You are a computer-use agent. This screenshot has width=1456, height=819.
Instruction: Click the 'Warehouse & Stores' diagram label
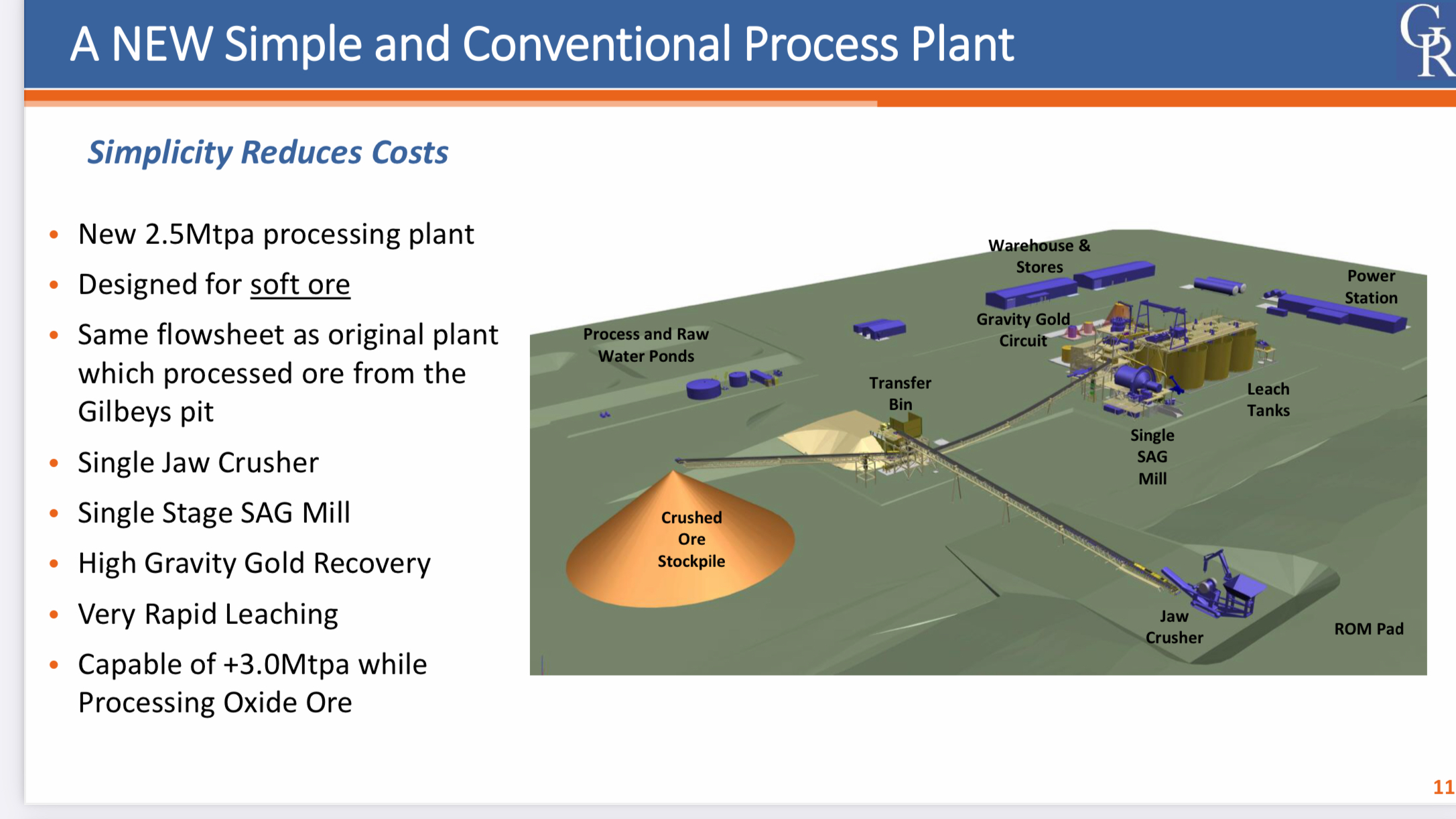pos(1039,256)
